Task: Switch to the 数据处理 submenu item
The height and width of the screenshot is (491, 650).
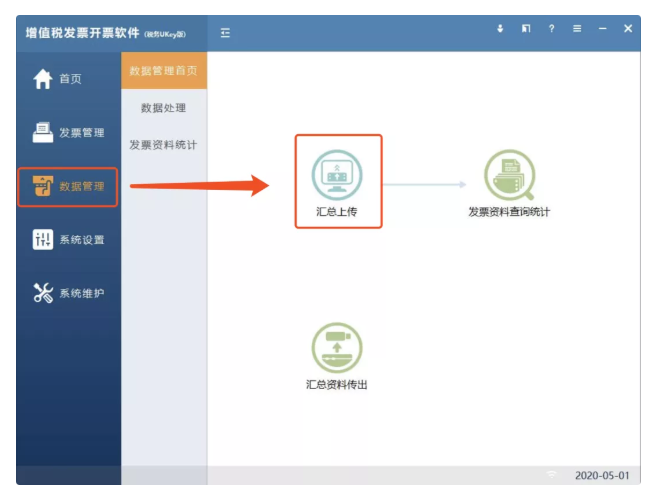Action: coord(163,108)
